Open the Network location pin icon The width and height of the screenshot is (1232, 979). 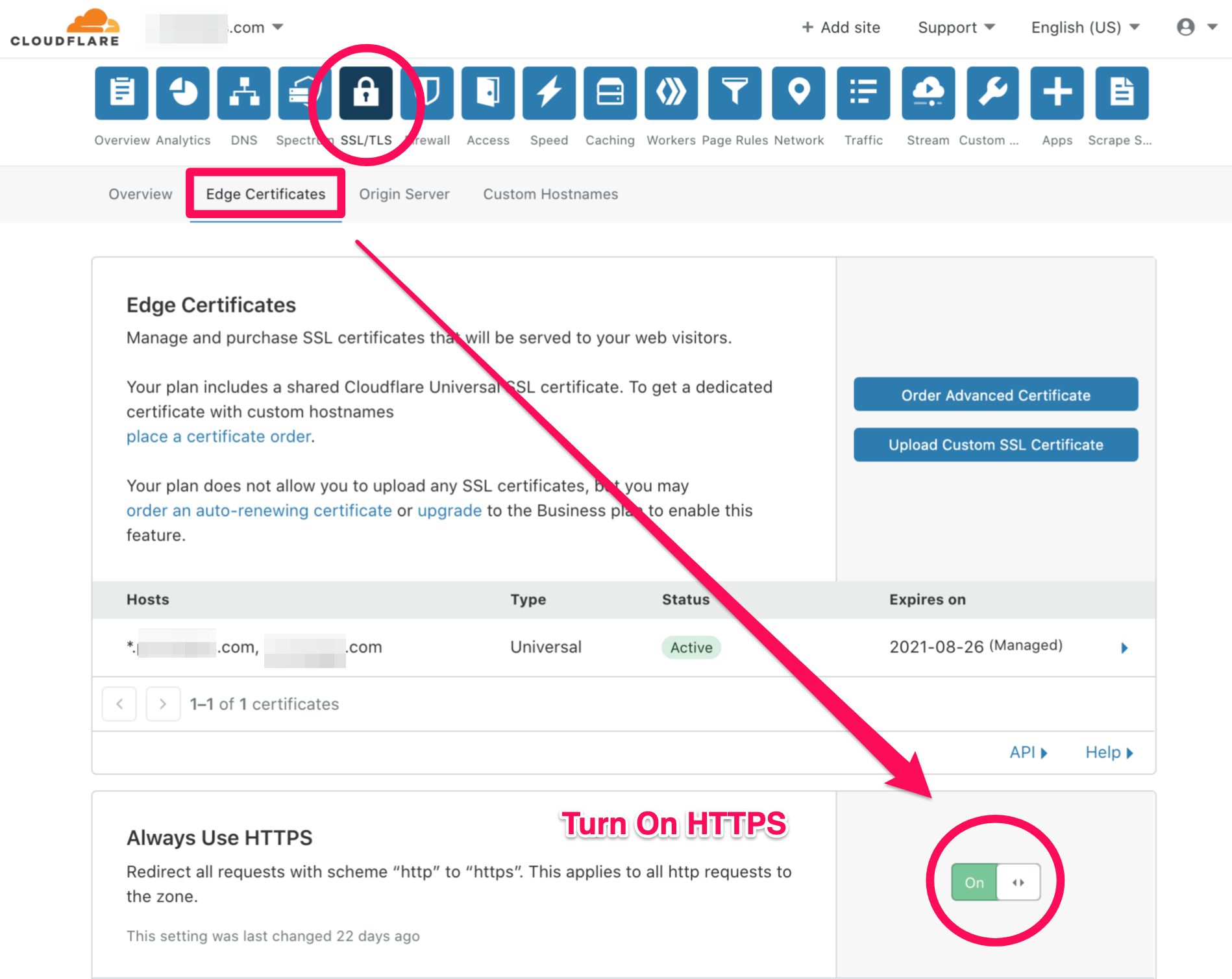[798, 93]
